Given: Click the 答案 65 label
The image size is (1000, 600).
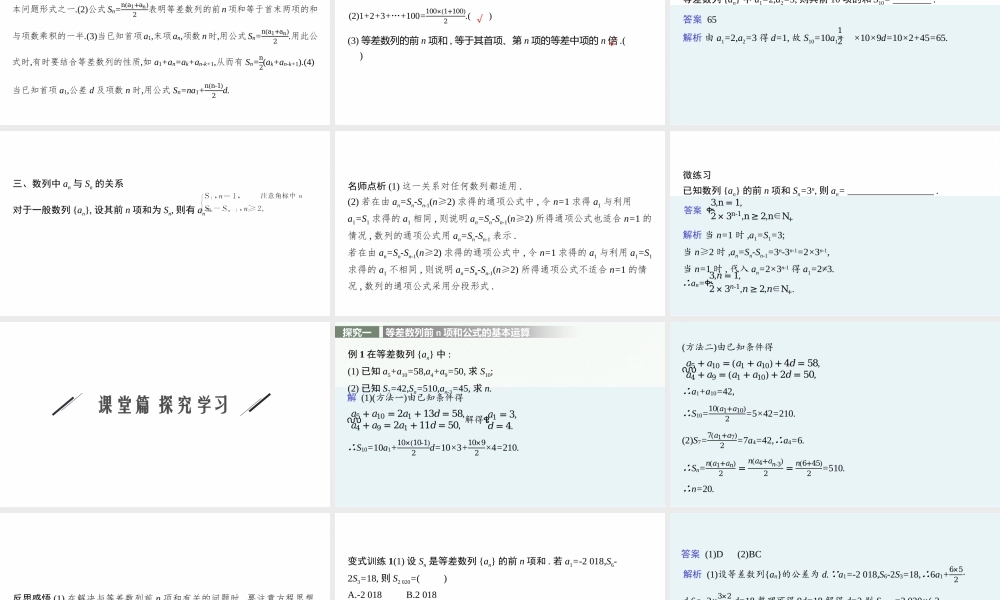Looking at the screenshot, I should (700, 19).
